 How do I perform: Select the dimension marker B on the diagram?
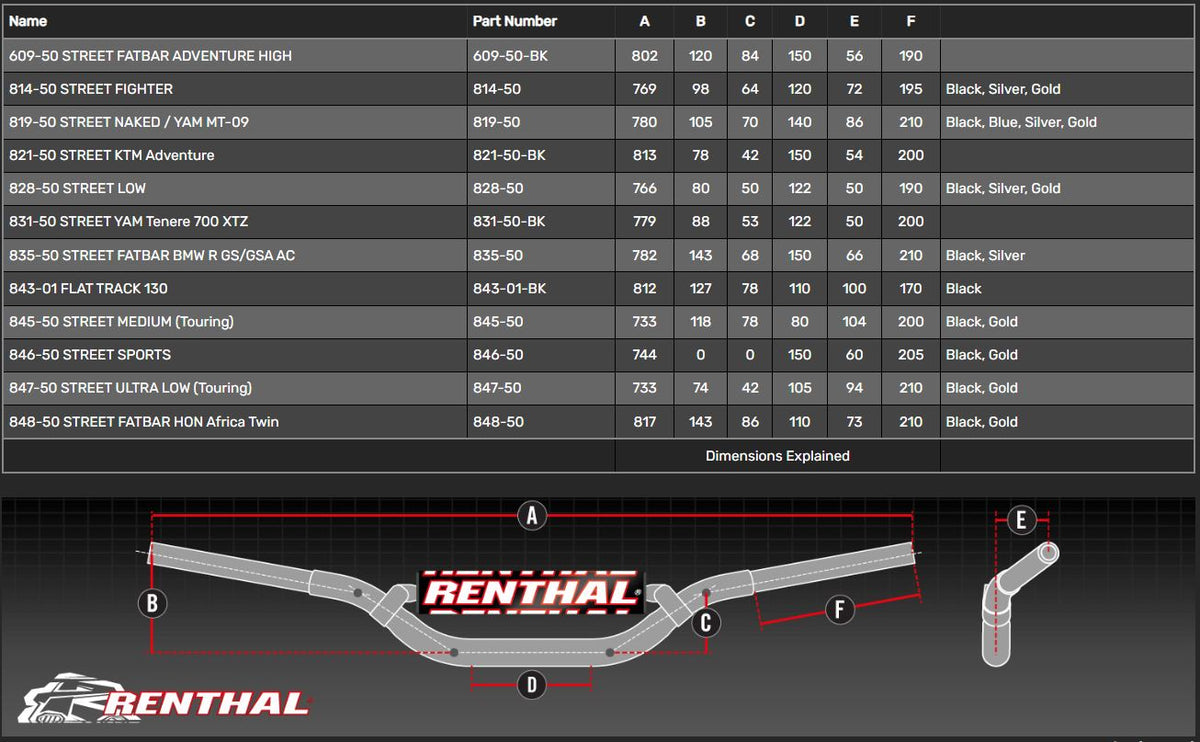click(x=152, y=603)
